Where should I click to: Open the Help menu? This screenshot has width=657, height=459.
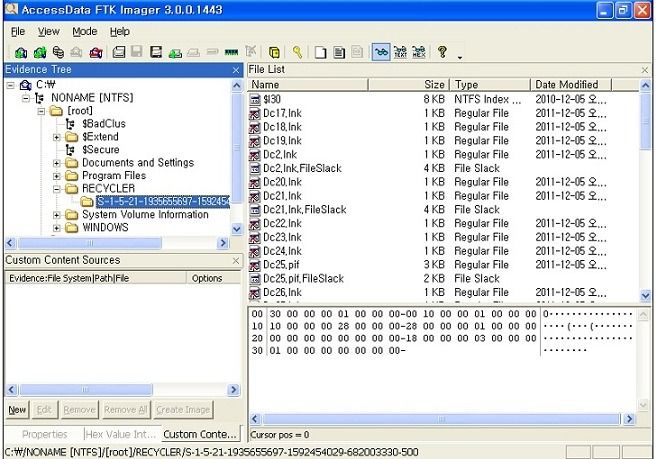(119, 31)
